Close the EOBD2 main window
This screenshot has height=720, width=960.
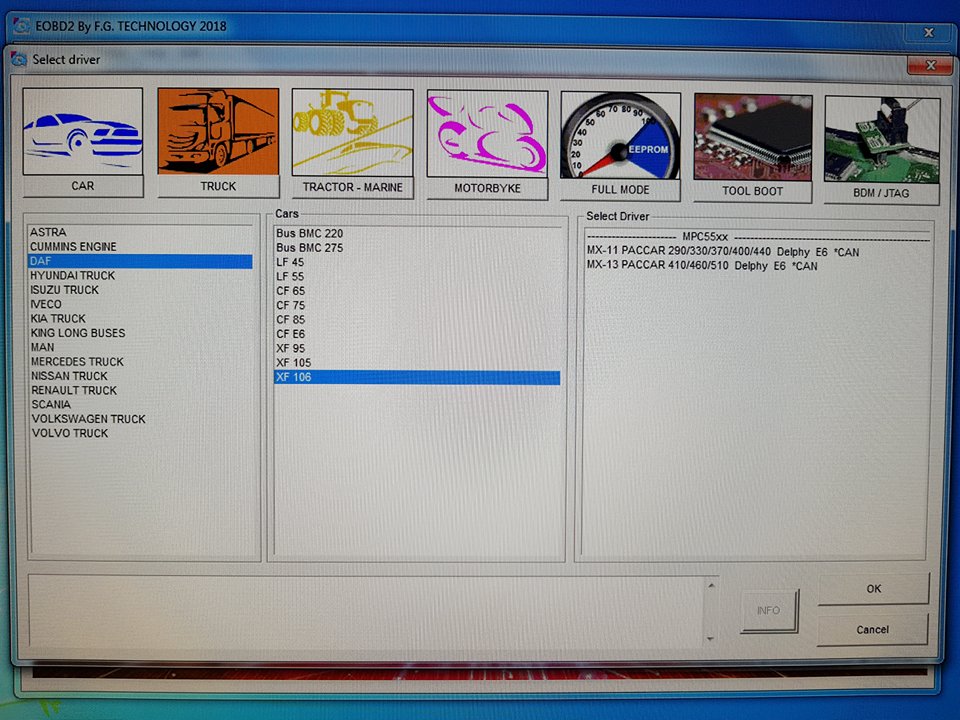point(929,32)
